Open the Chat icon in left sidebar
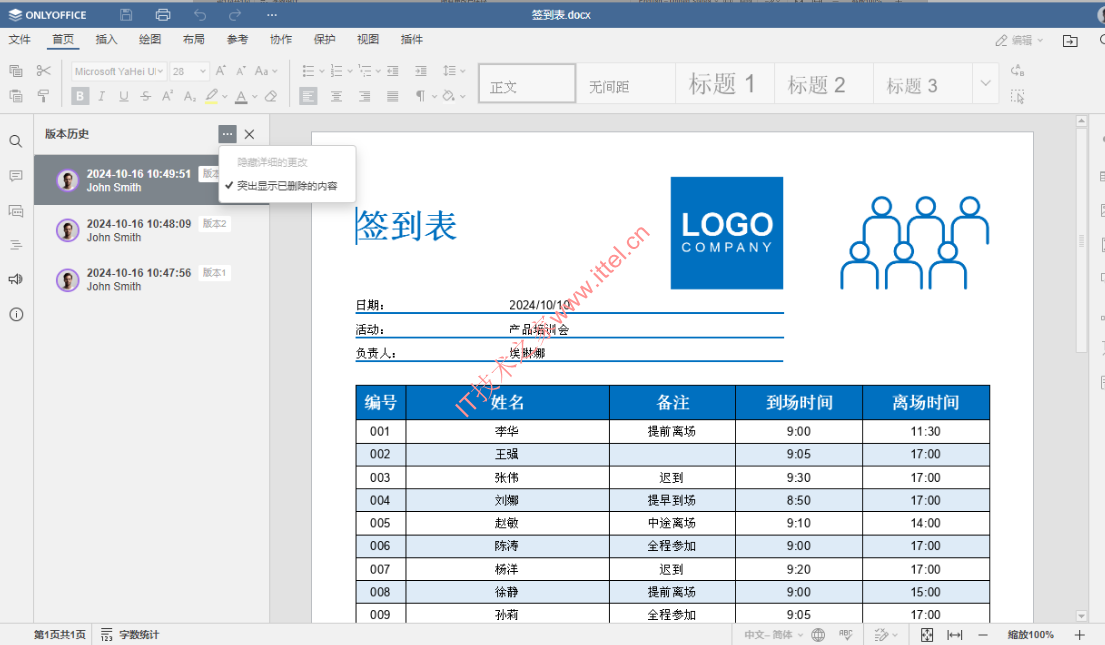1105x645 pixels. [x=16, y=211]
